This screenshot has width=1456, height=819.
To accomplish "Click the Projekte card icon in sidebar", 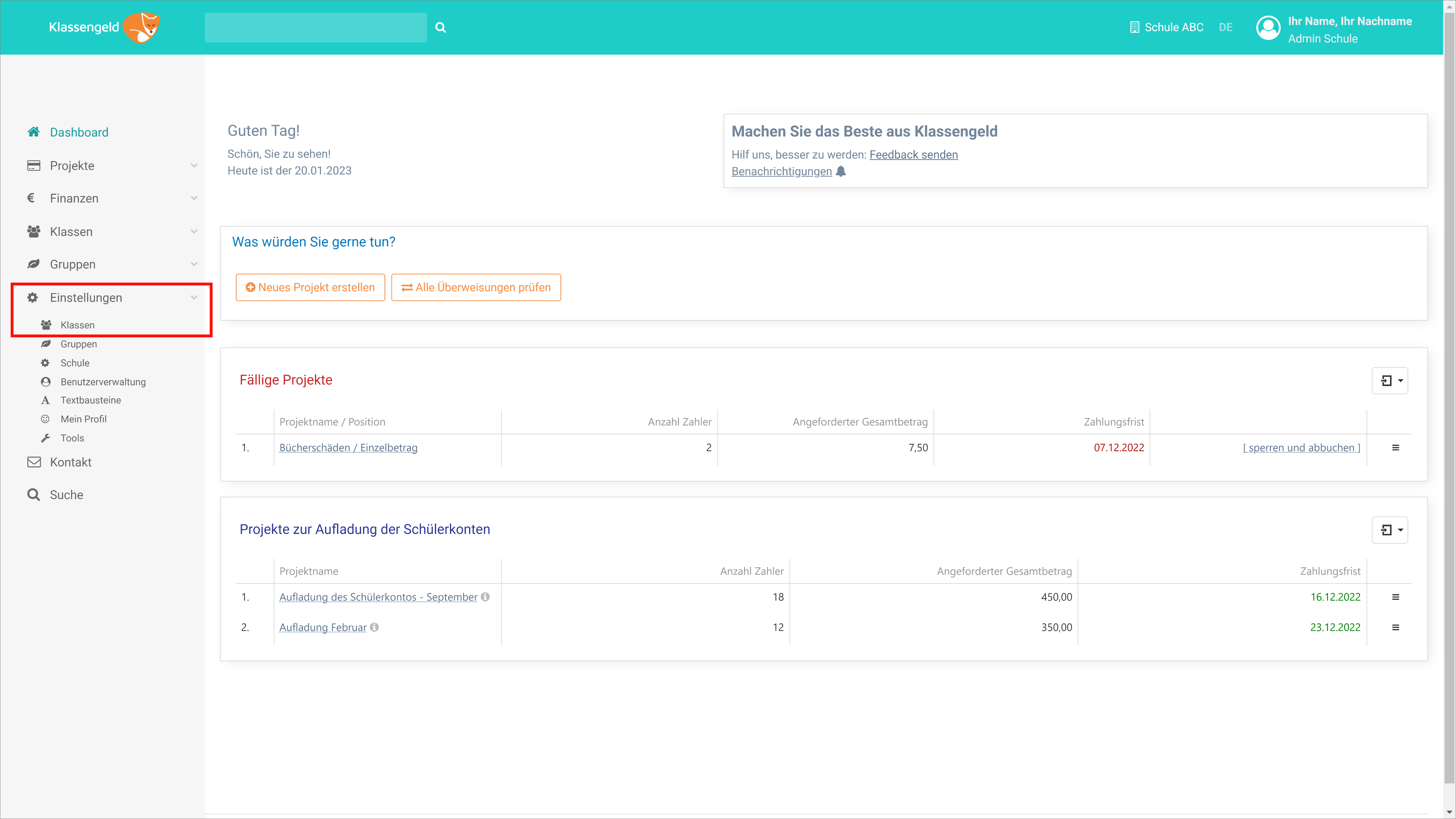I will tap(33, 166).
